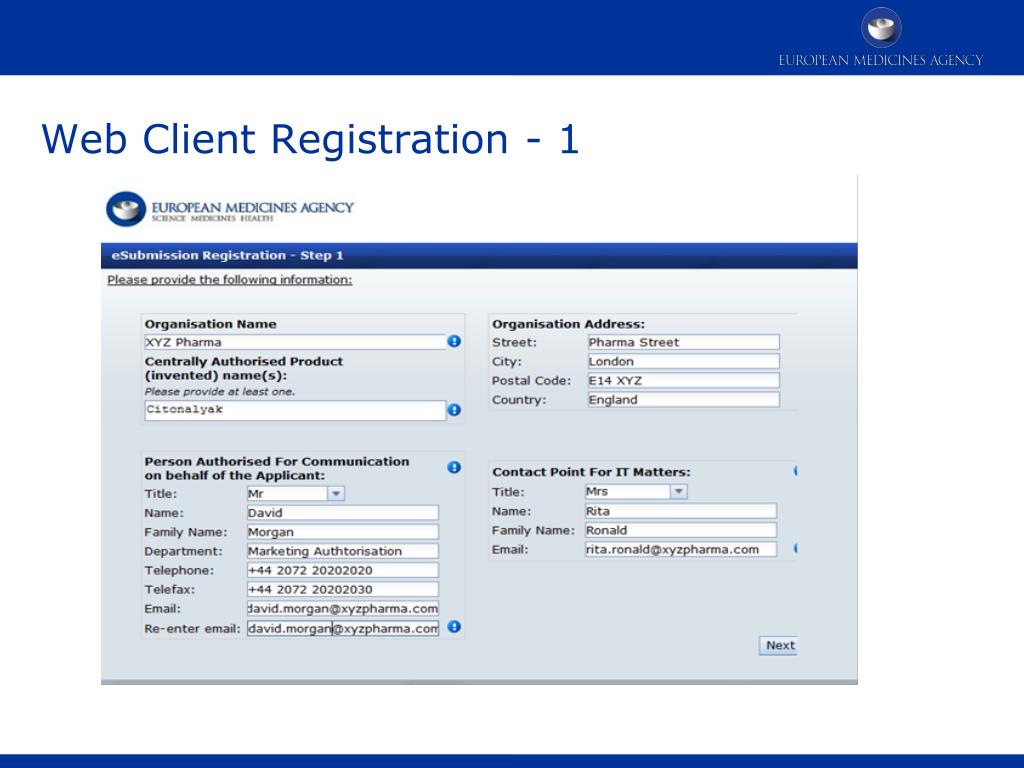The width and height of the screenshot is (1024, 768).
Task: Click the Postal Code field E14 XYZ
Action: coord(683,381)
